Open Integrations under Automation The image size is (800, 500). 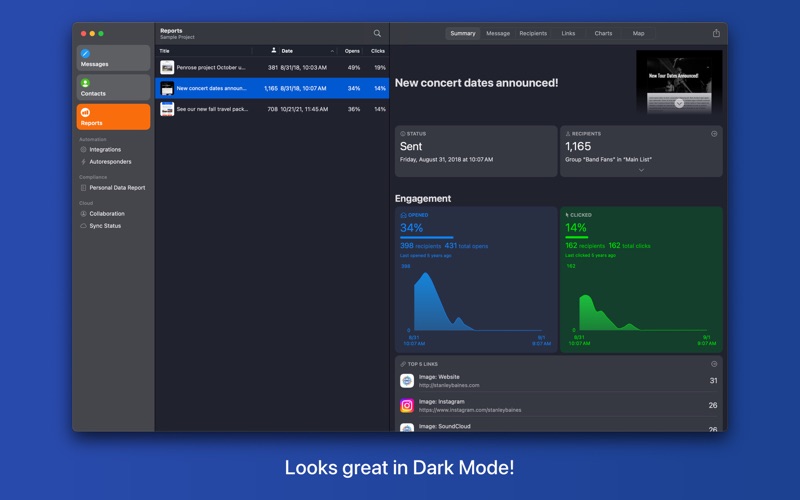tap(105, 149)
